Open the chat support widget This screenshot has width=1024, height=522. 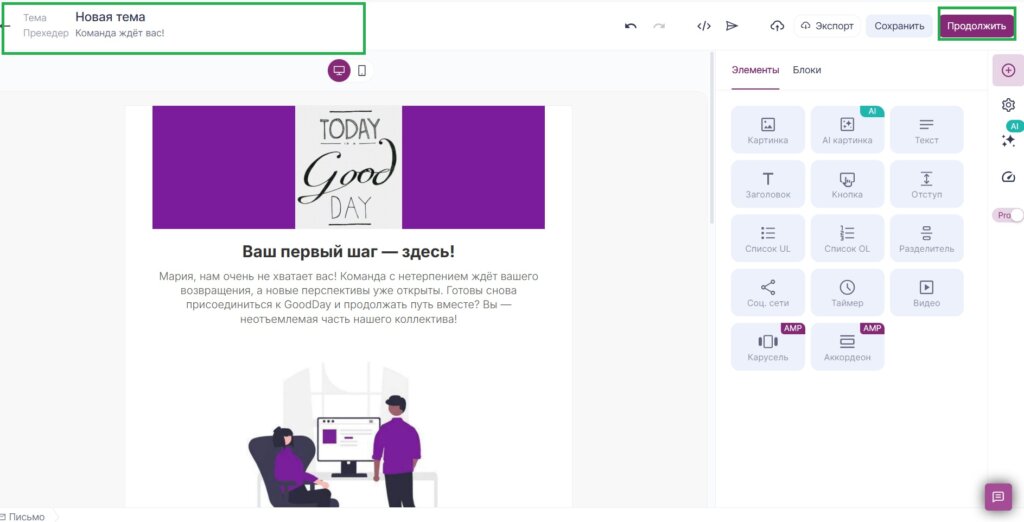(997, 496)
